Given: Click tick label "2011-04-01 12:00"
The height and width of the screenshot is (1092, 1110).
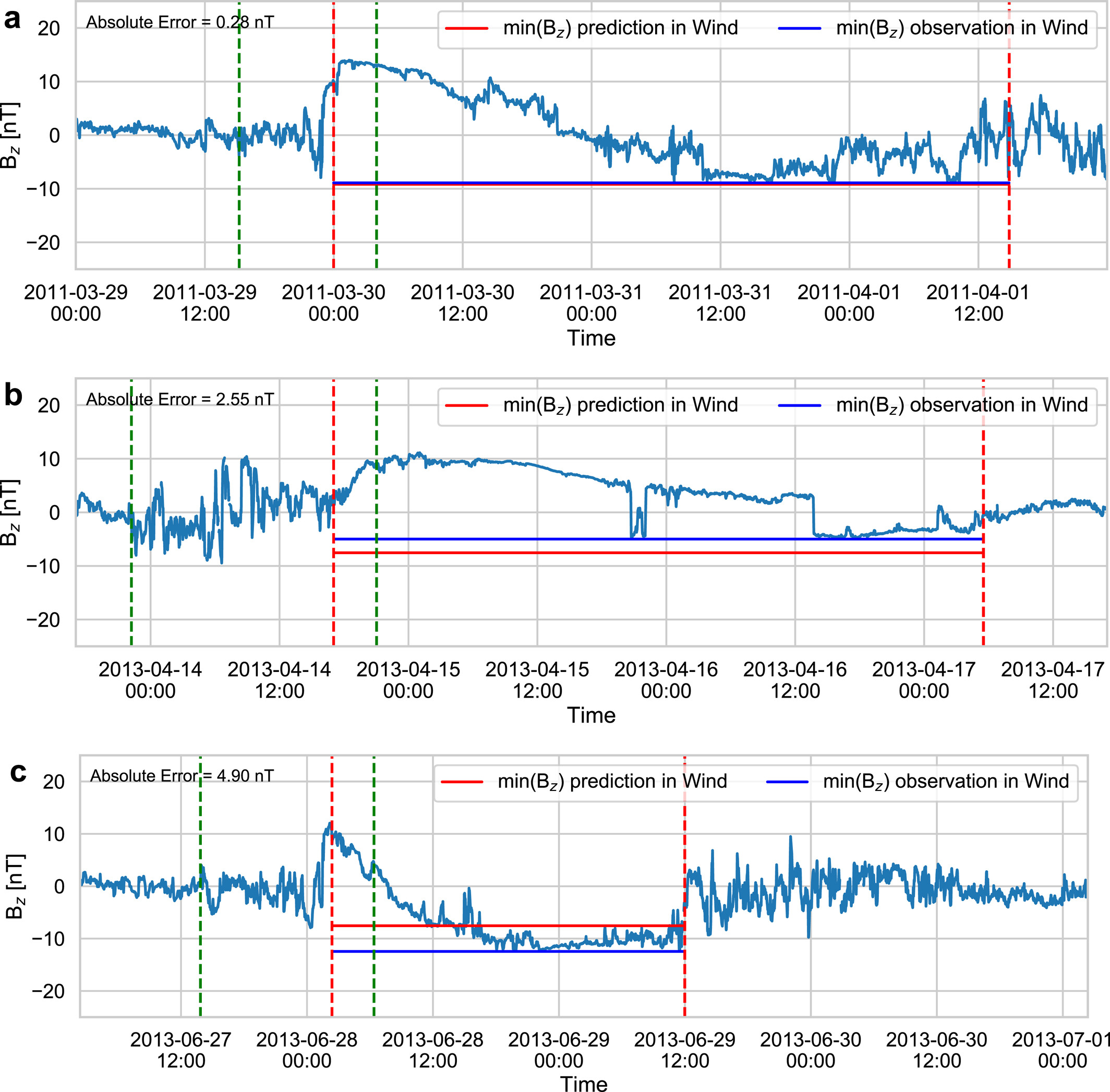Looking at the screenshot, I should tap(978, 303).
